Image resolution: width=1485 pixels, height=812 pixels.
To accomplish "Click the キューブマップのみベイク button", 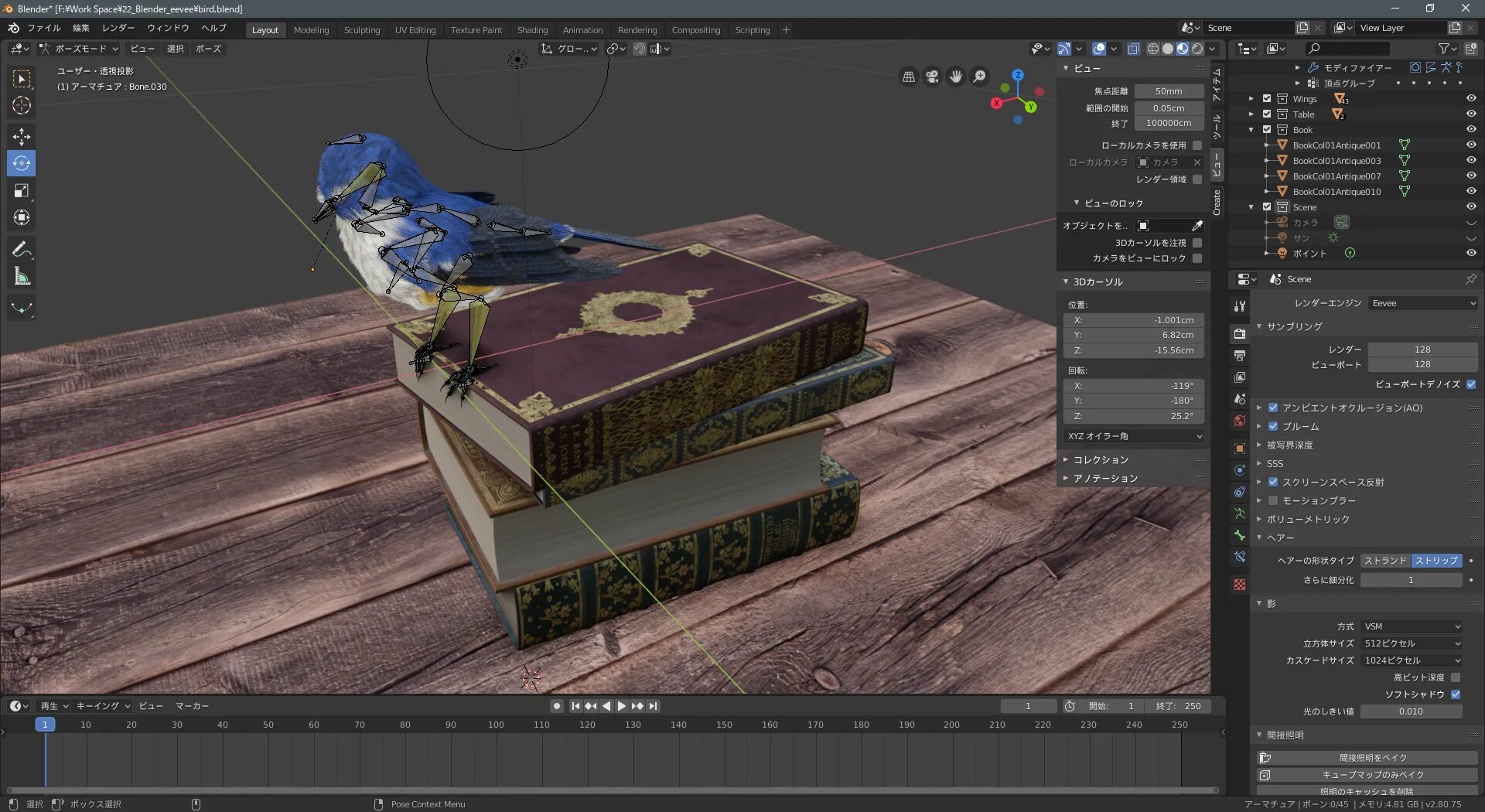I will pyautogui.click(x=1367, y=775).
